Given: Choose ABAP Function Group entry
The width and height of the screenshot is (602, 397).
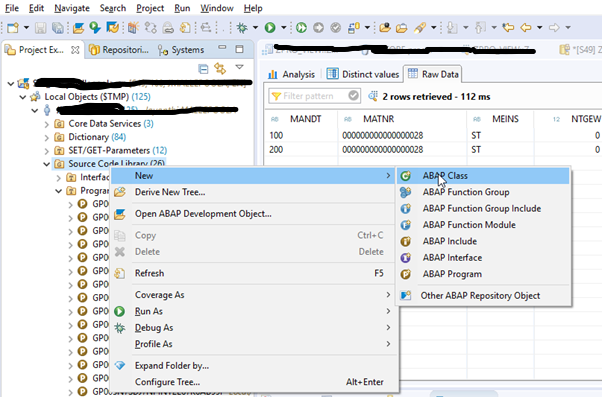Looking at the screenshot, I should [483, 192].
